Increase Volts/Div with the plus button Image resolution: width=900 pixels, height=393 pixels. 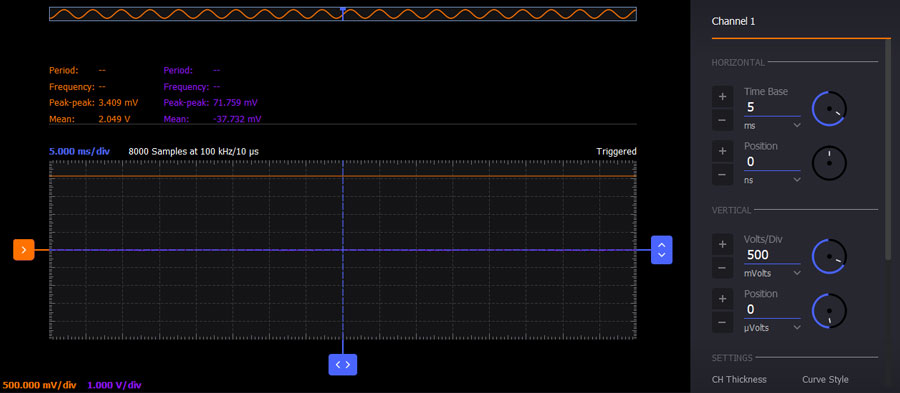point(722,244)
